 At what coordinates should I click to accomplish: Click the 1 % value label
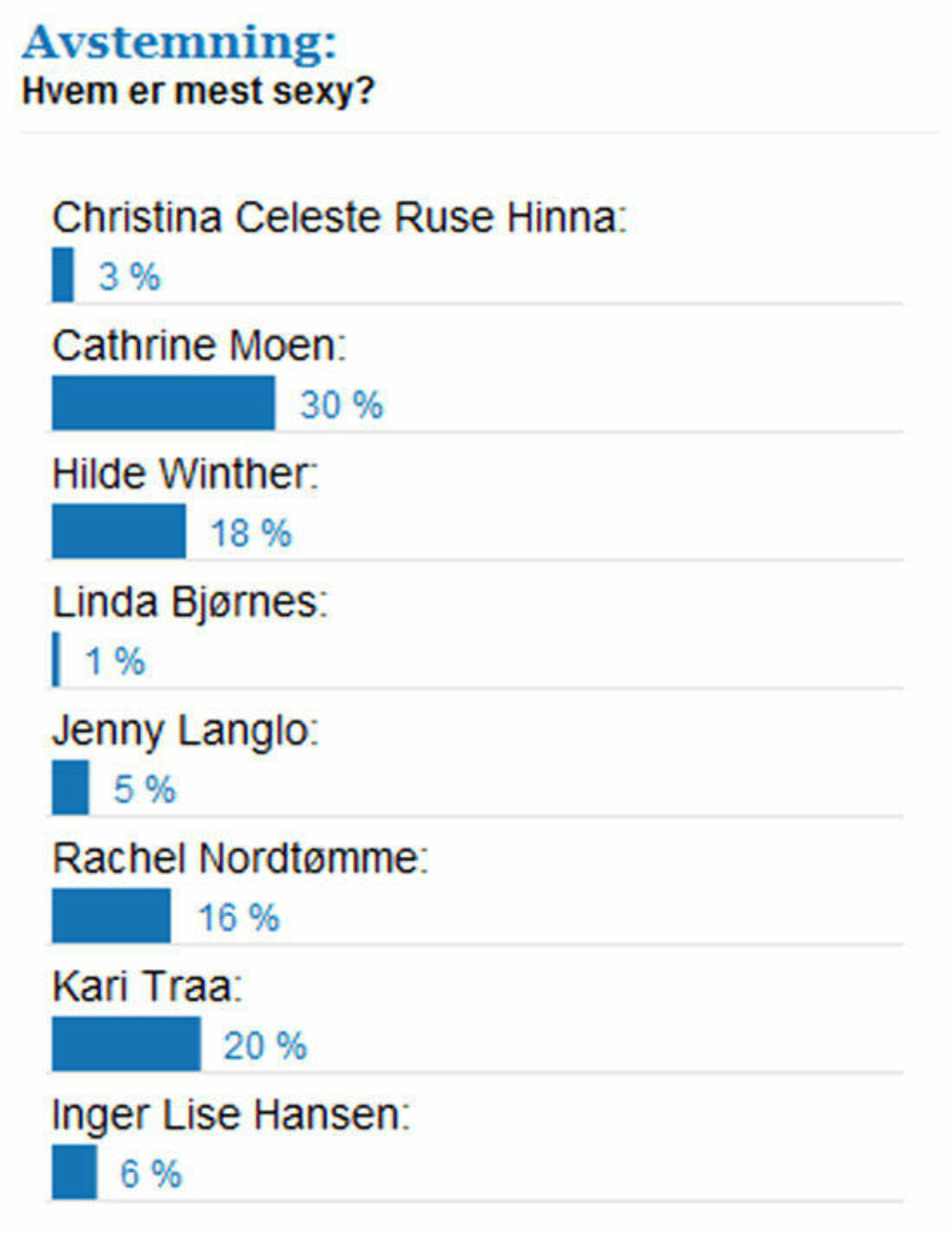(115, 661)
